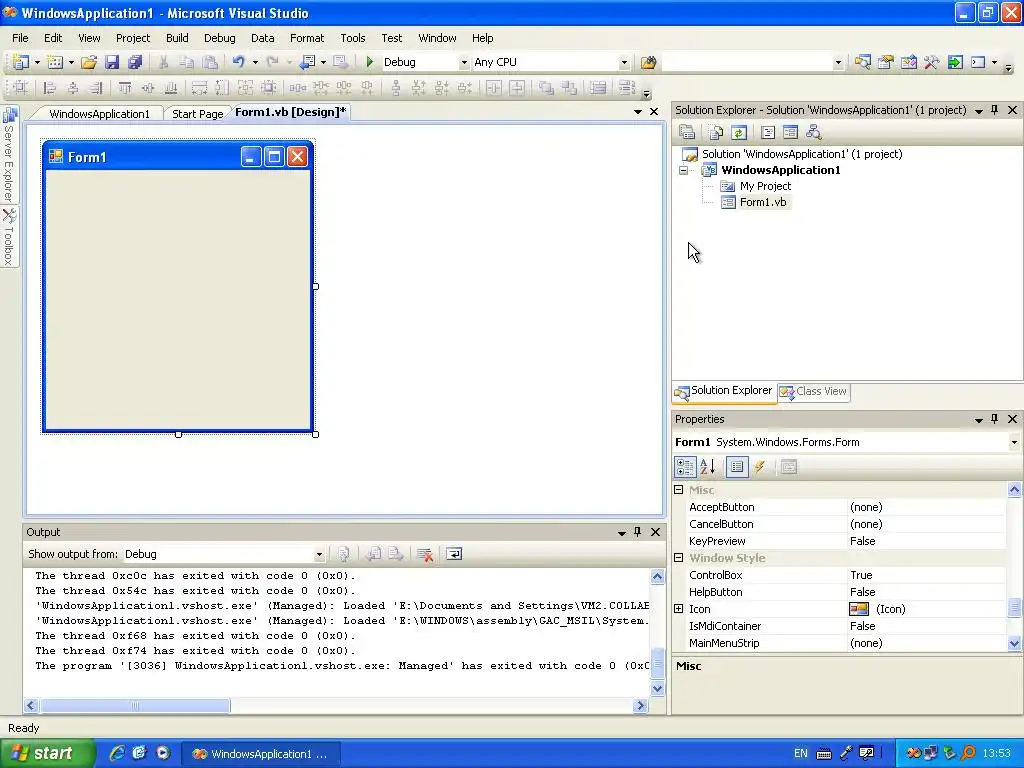Open the Form1 object selector dropdown in Properties
This screenshot has height=768, width=1024.
click(x=1014, y=442)
